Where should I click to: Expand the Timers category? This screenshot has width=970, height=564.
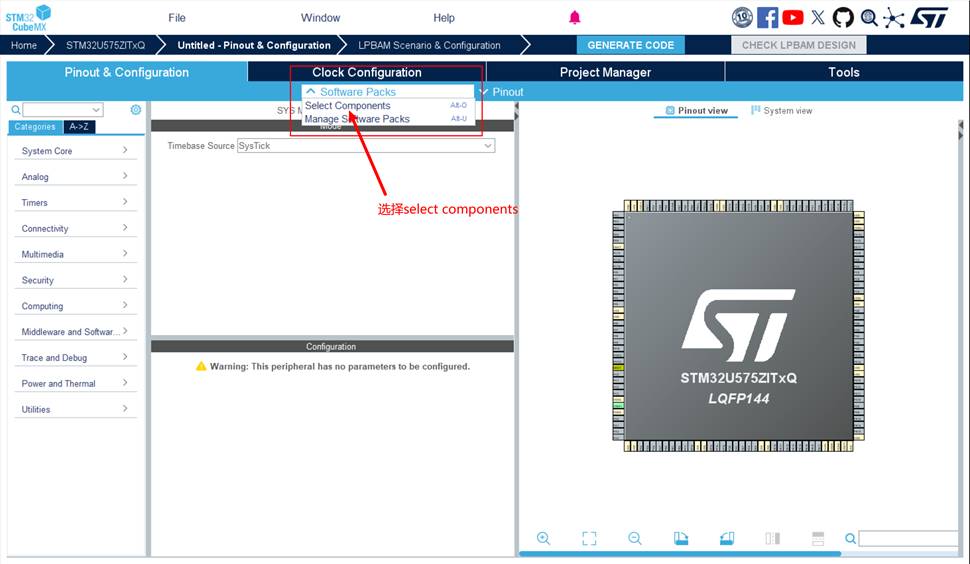[x=75, y=203]
